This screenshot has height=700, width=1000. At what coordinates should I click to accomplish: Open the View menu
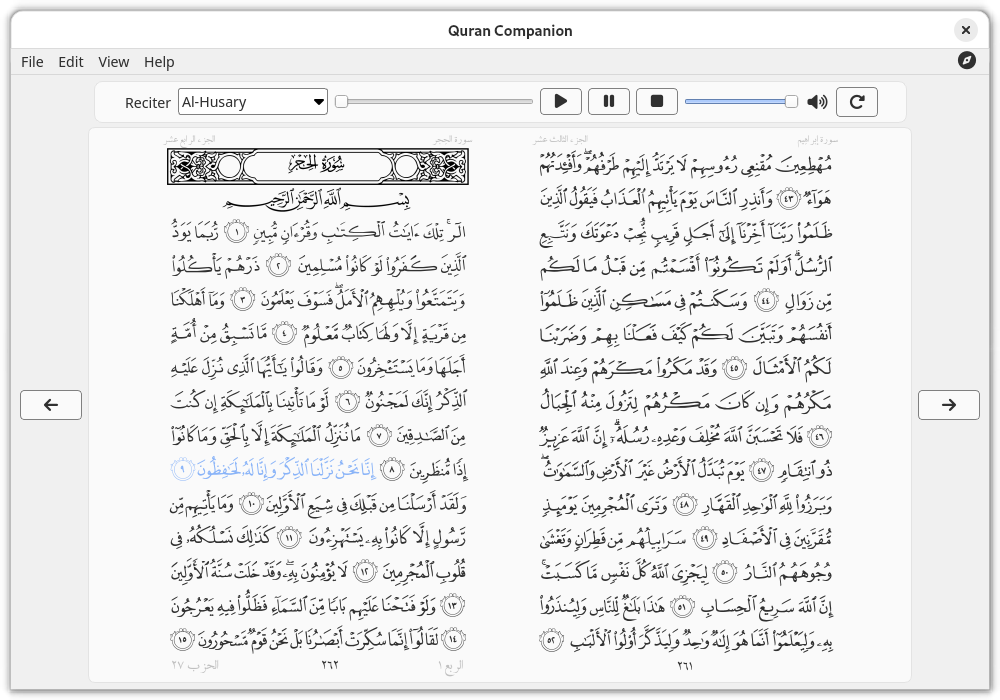114,62
